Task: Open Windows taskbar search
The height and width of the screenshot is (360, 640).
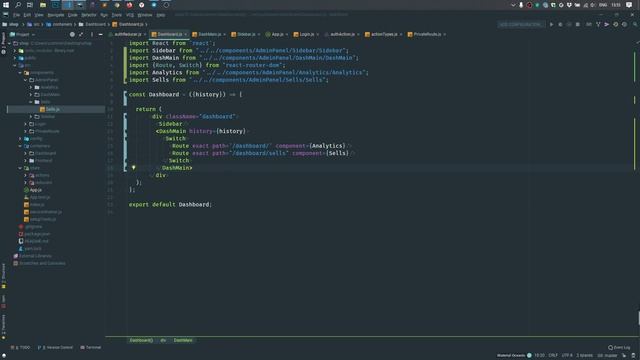Action: coord(18,5)
